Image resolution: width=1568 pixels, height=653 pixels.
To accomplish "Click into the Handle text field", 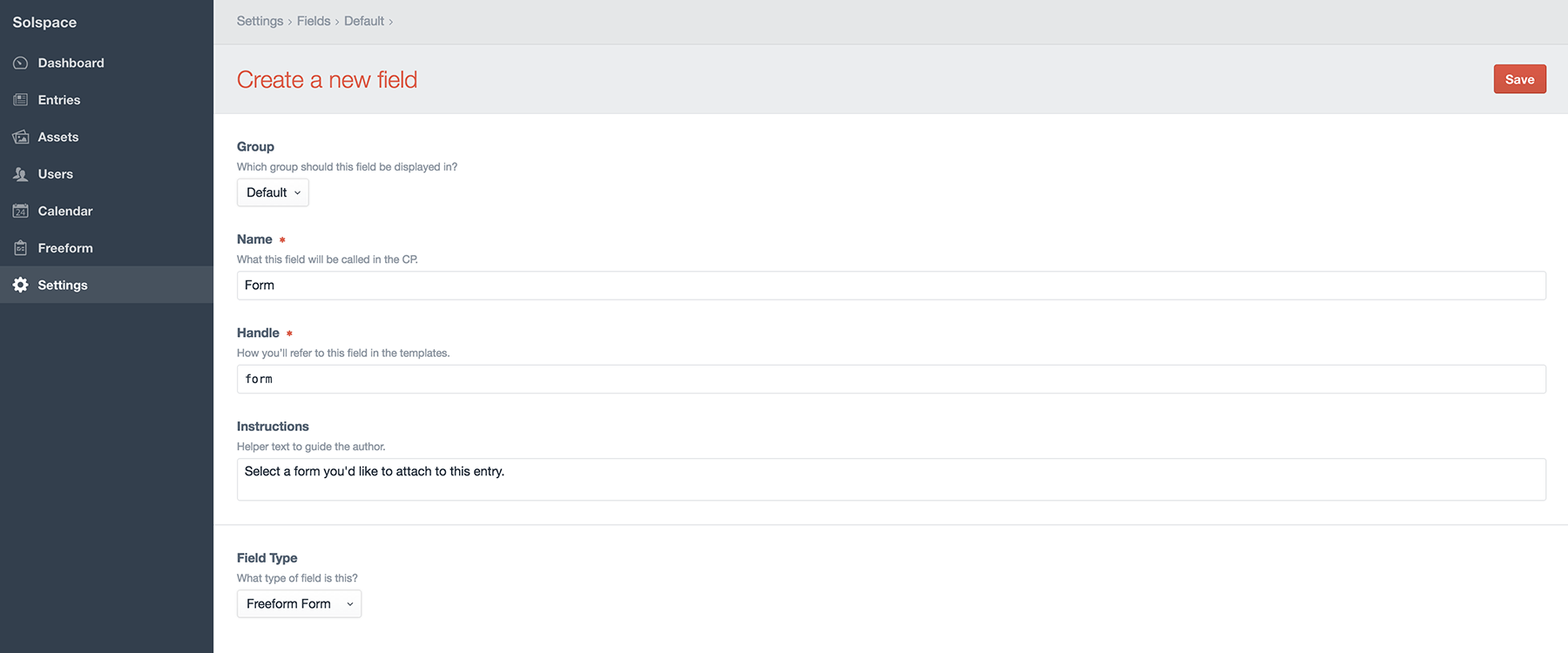I will (x=890, y=380).
